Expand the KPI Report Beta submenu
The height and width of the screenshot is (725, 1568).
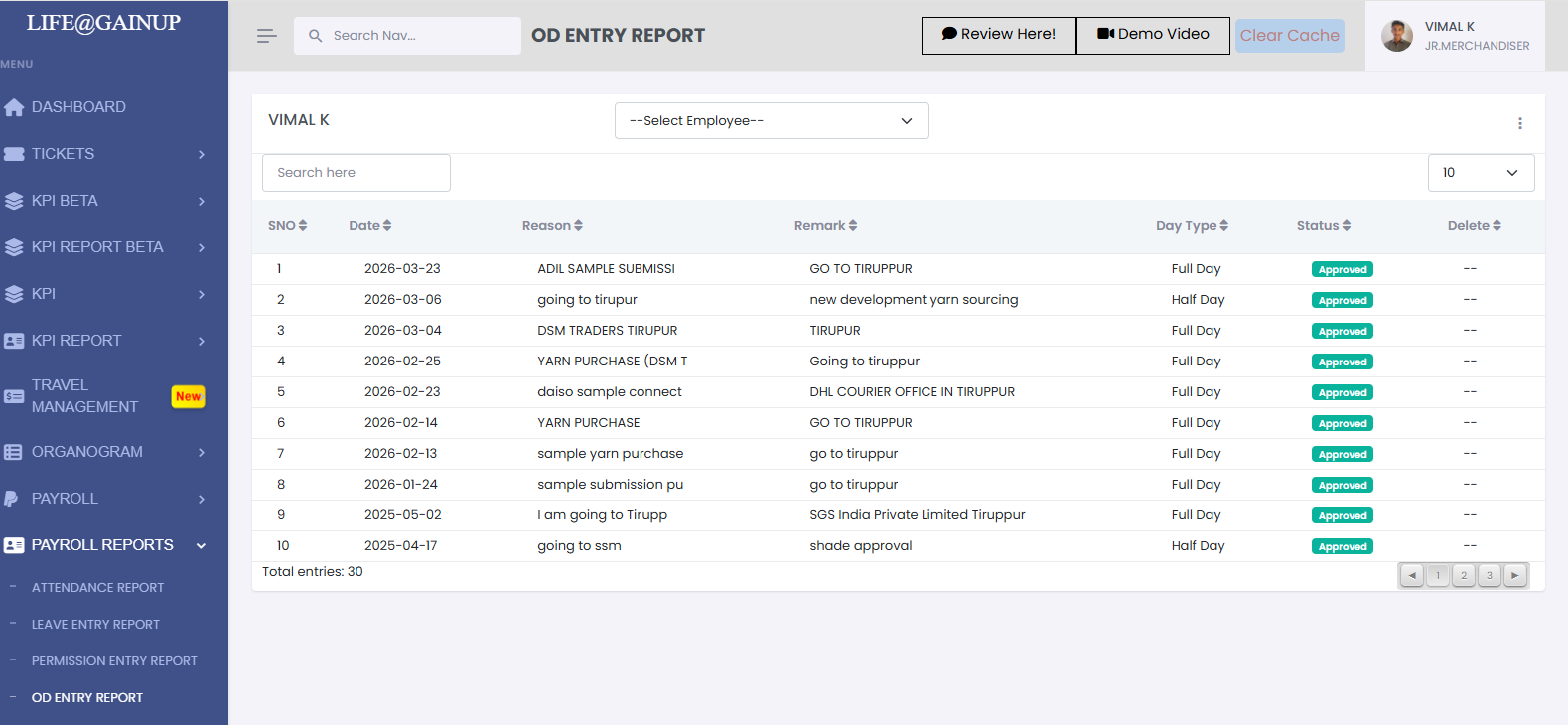(202, 247)
